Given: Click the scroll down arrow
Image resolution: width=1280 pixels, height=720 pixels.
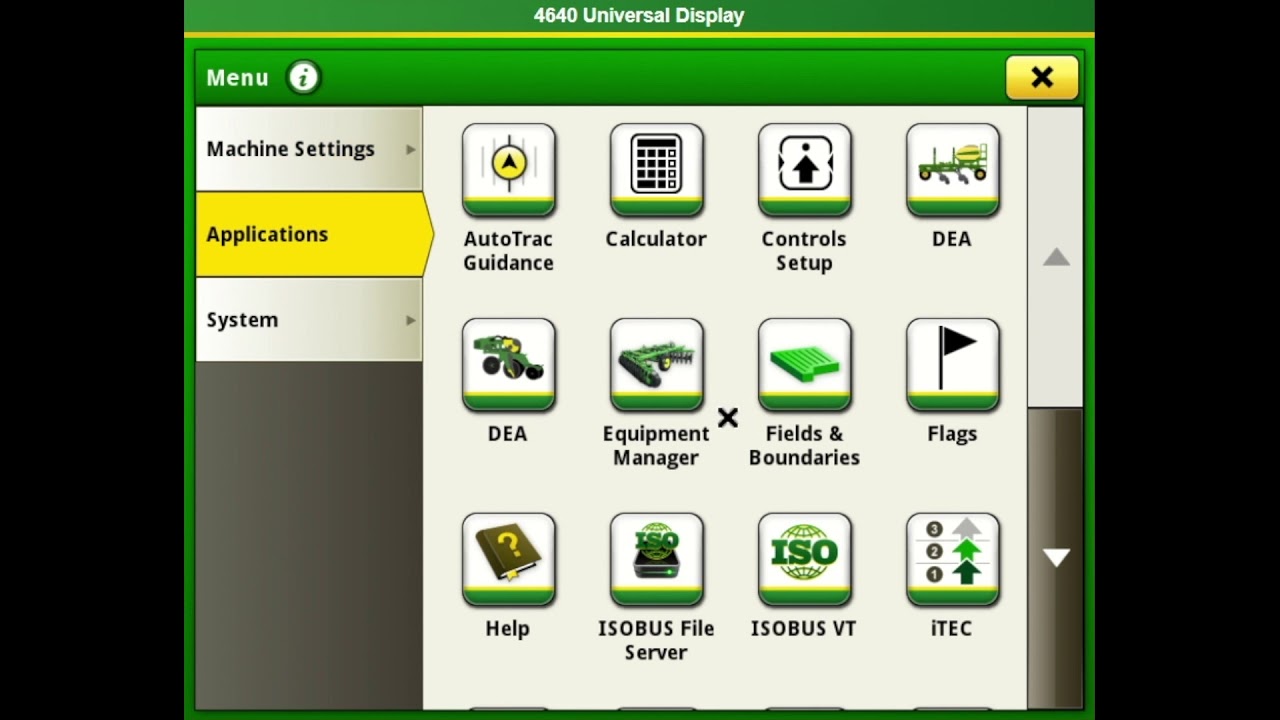Looking at the screenshot, I should (x=1056, y=558).
